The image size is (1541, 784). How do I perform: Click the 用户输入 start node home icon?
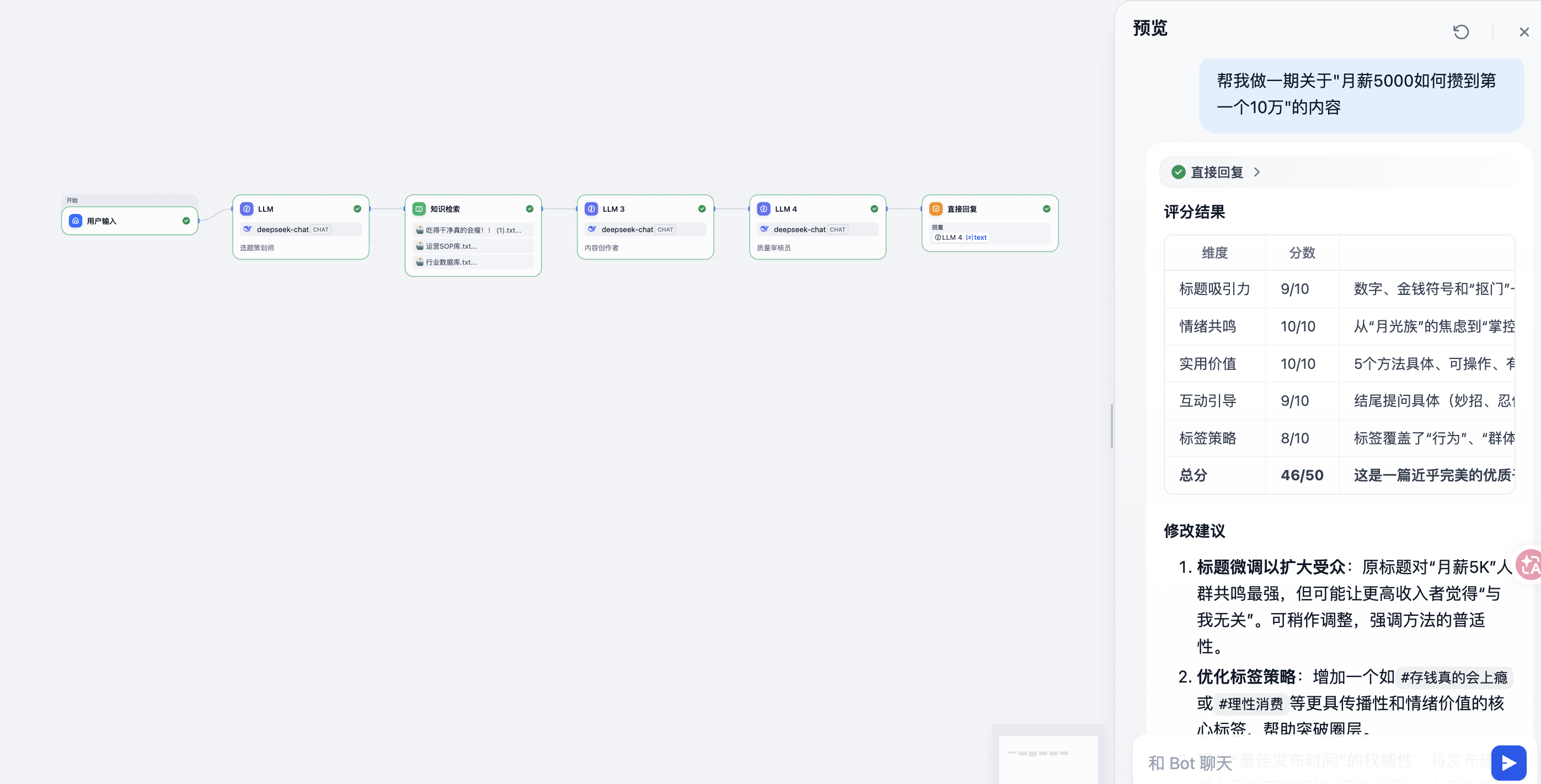[76, 221]
